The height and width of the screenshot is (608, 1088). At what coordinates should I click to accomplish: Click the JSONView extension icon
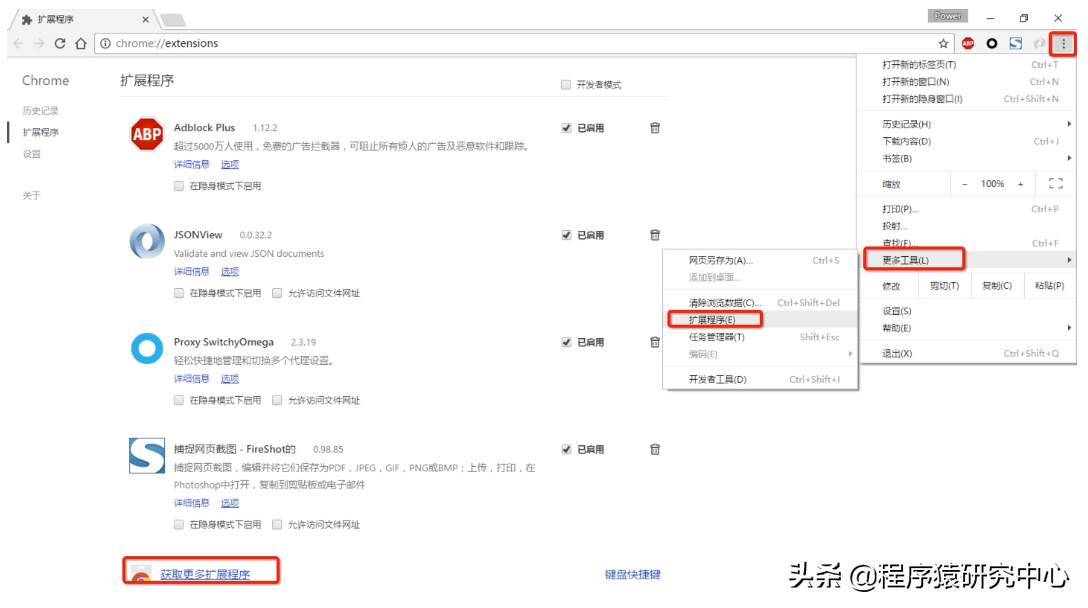[146, 241]
